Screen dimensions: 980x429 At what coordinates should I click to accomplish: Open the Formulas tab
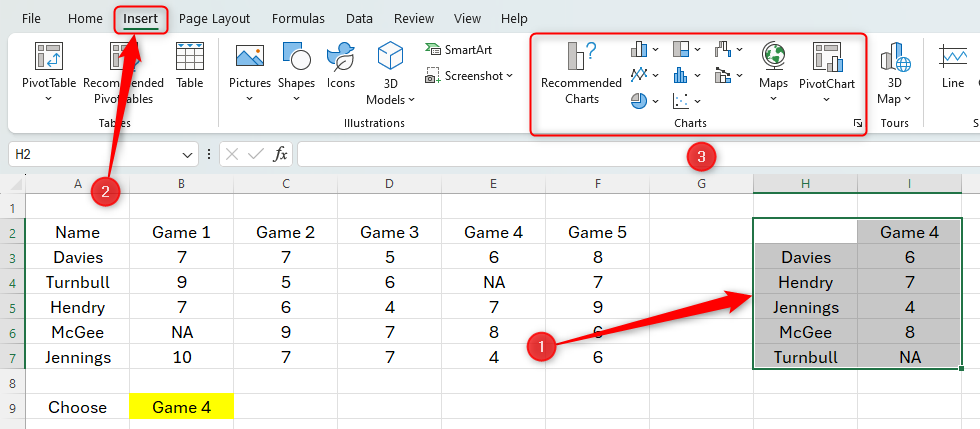[298, 19]
